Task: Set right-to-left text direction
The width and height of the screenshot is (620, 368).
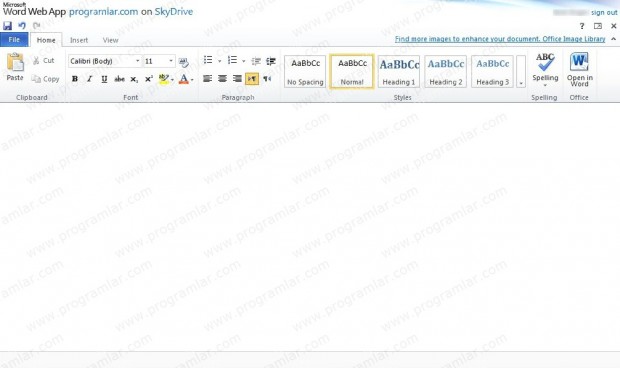Action: [x=267, y=79]
